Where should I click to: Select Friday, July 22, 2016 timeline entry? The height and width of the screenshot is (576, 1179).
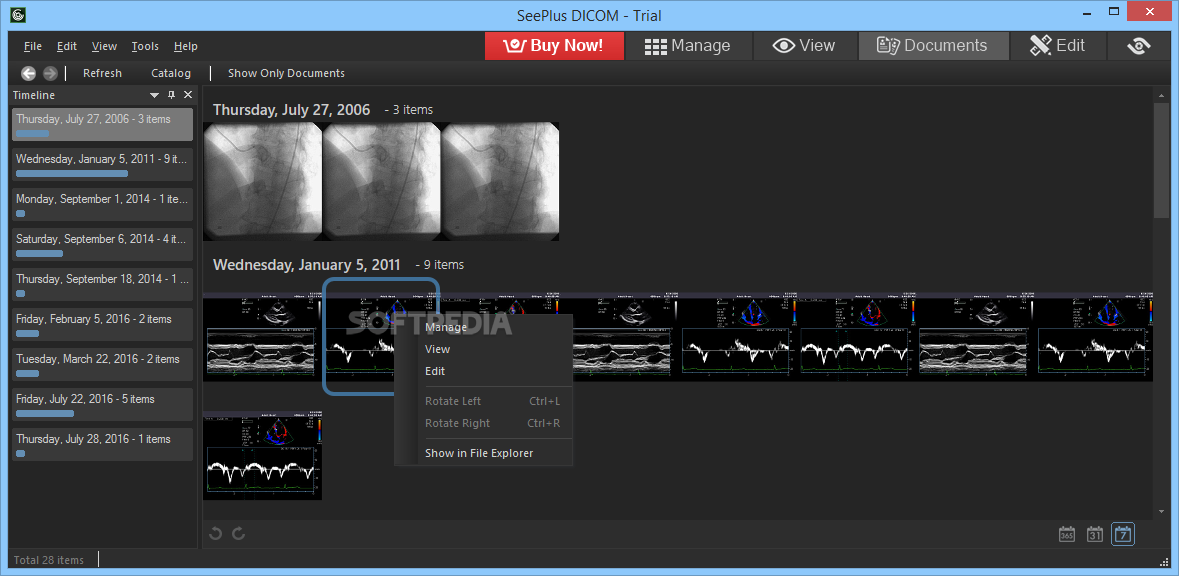pos(102,404)
